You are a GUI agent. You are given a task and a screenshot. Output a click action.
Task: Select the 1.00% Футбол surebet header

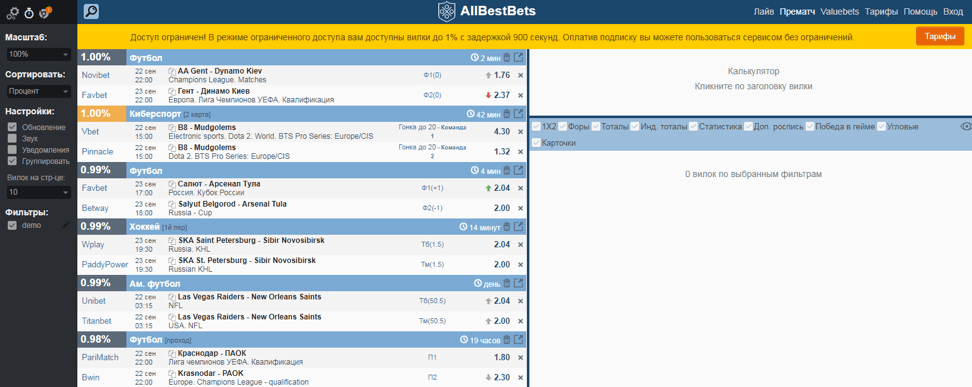(x=302, y=58)
